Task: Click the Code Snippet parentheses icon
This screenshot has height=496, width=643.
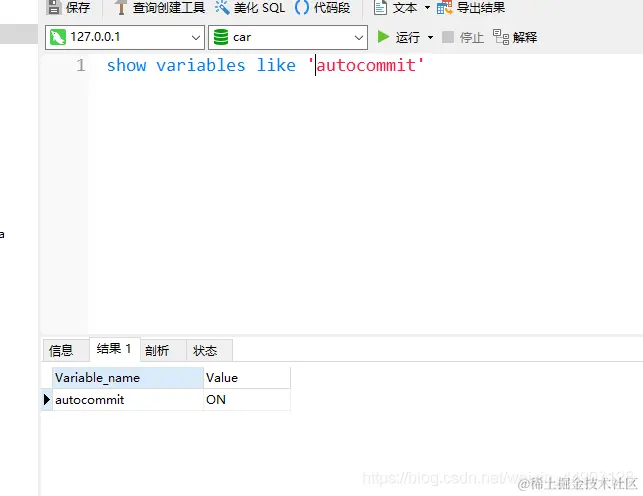Action: point(302,7)
